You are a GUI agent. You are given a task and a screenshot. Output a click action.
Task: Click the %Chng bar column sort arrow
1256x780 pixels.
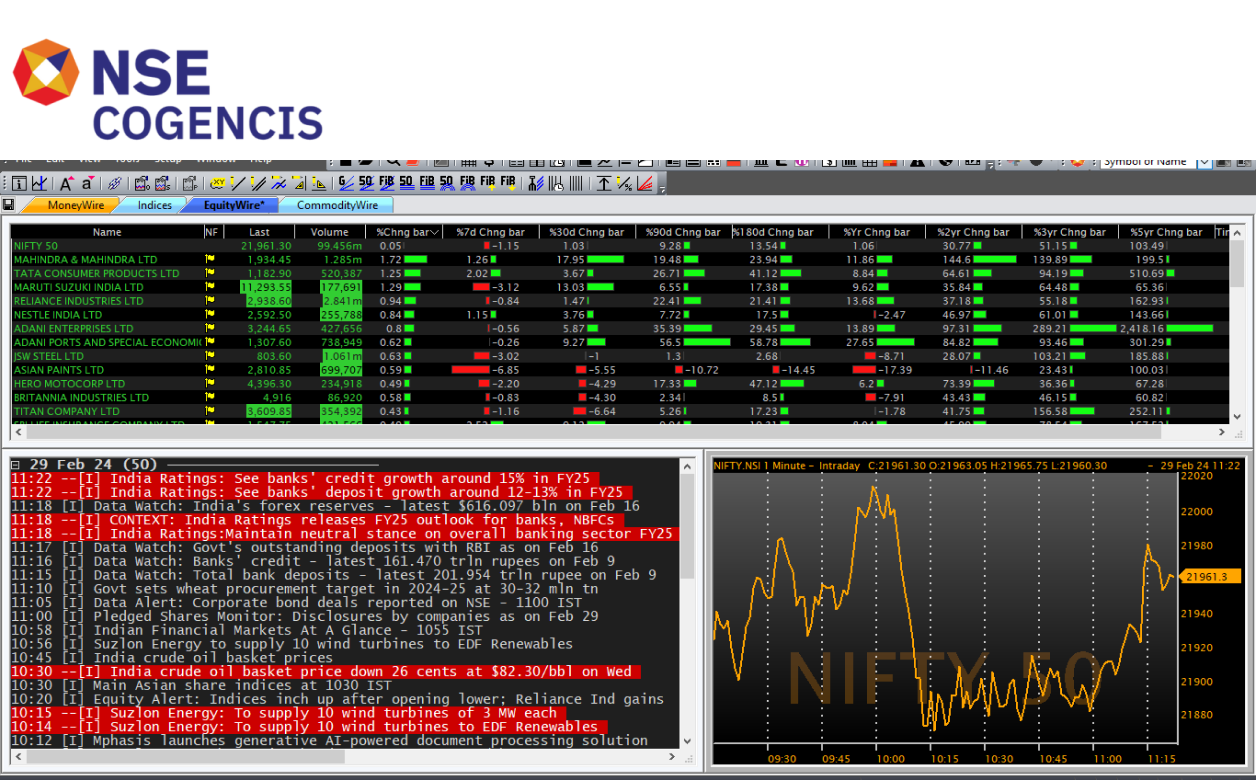pos(434,232)
